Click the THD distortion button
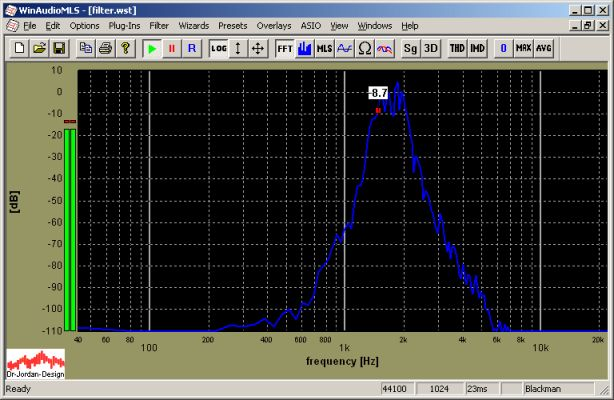The width and height of the screenshot is (614, 400). point(457,48)
